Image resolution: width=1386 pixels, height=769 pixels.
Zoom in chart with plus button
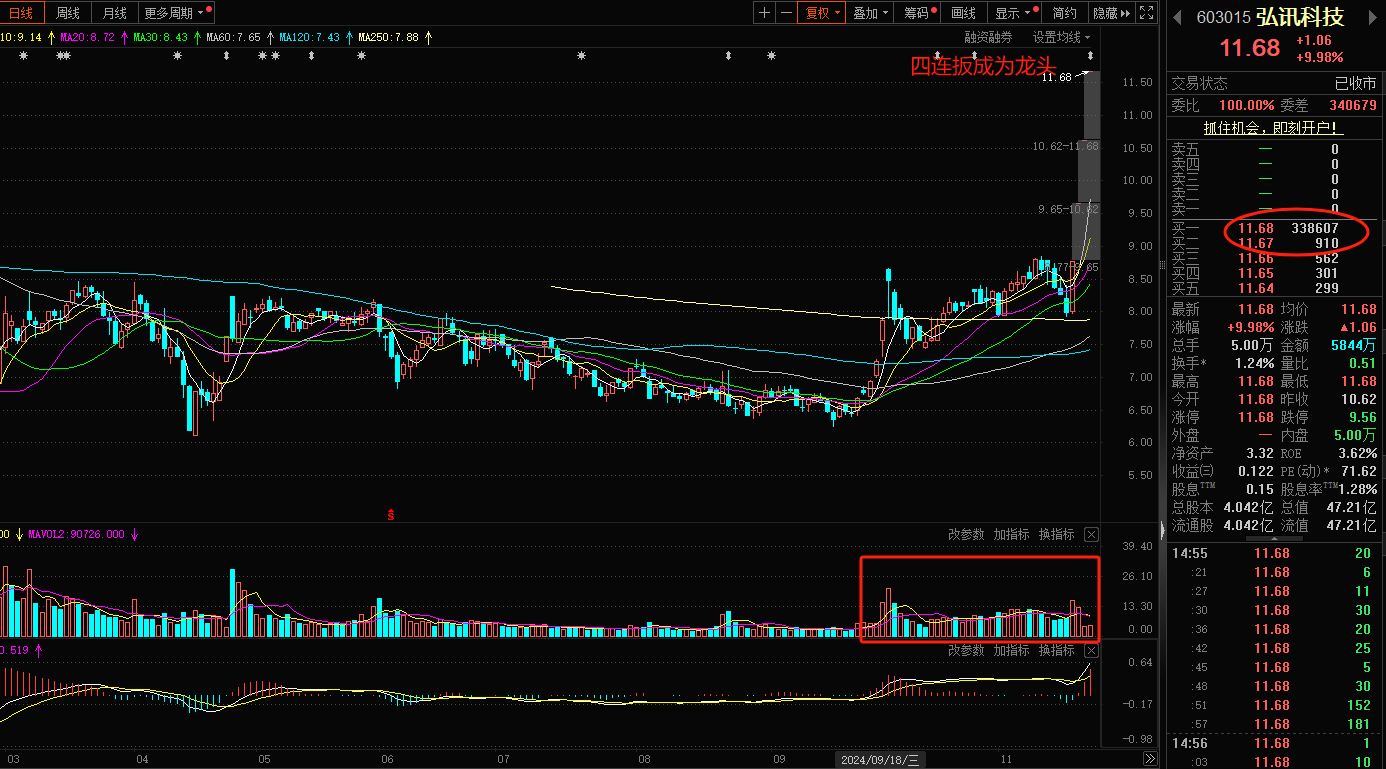765,13
